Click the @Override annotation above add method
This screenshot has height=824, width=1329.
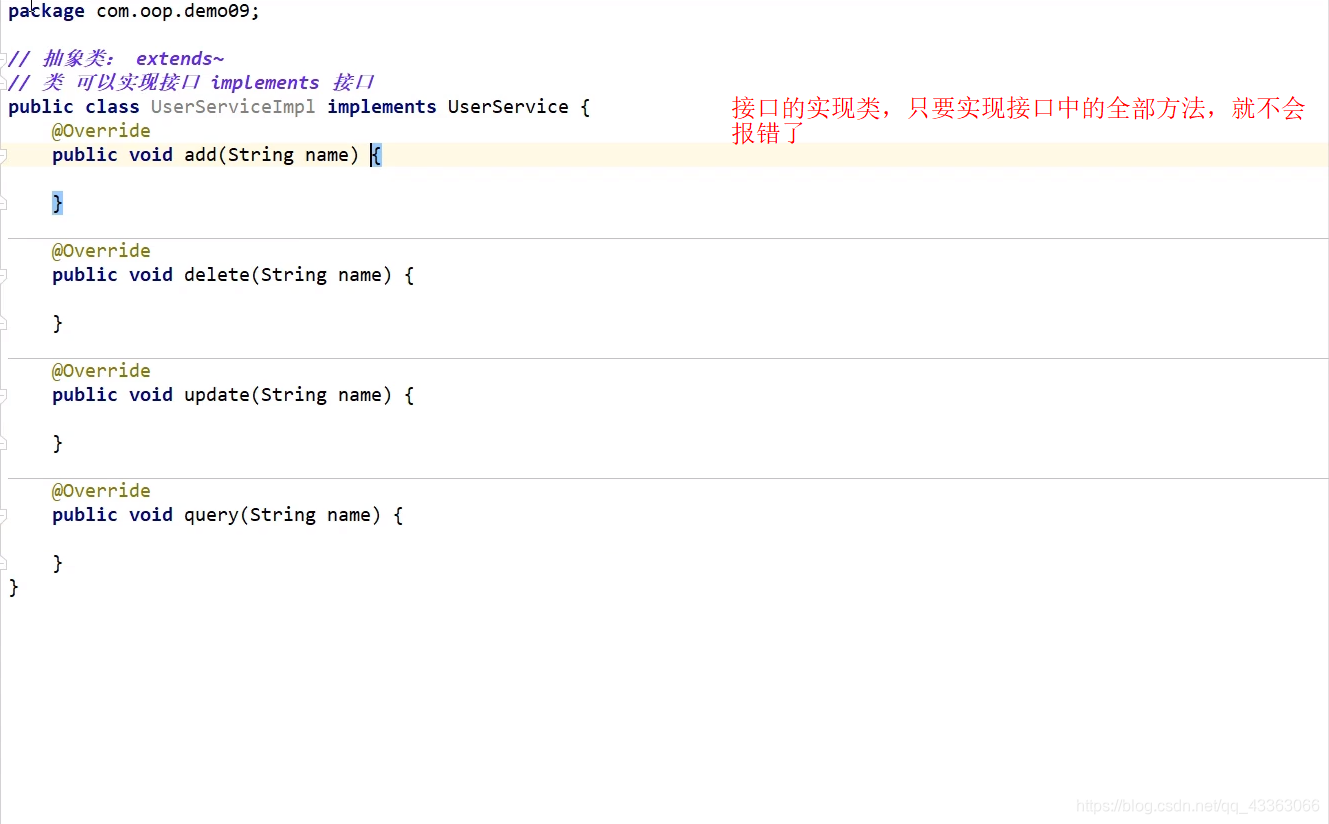pyautogui.click(x=101, y=131)
